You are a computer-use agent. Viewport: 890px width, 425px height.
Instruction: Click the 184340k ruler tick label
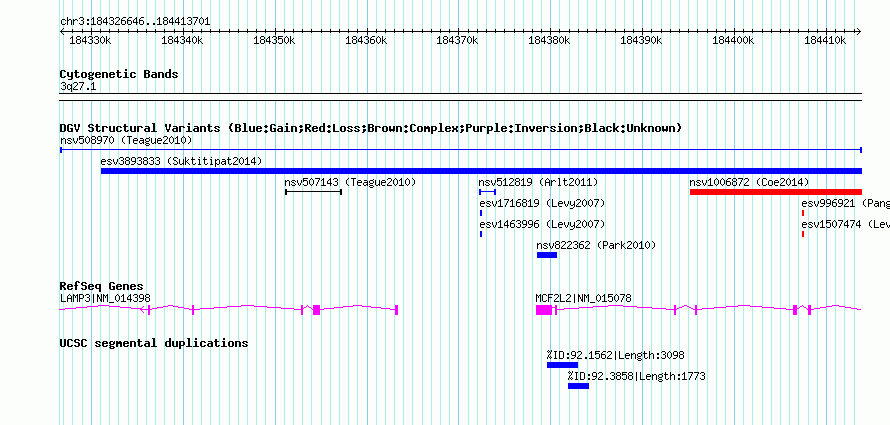[x=181, y=41]
